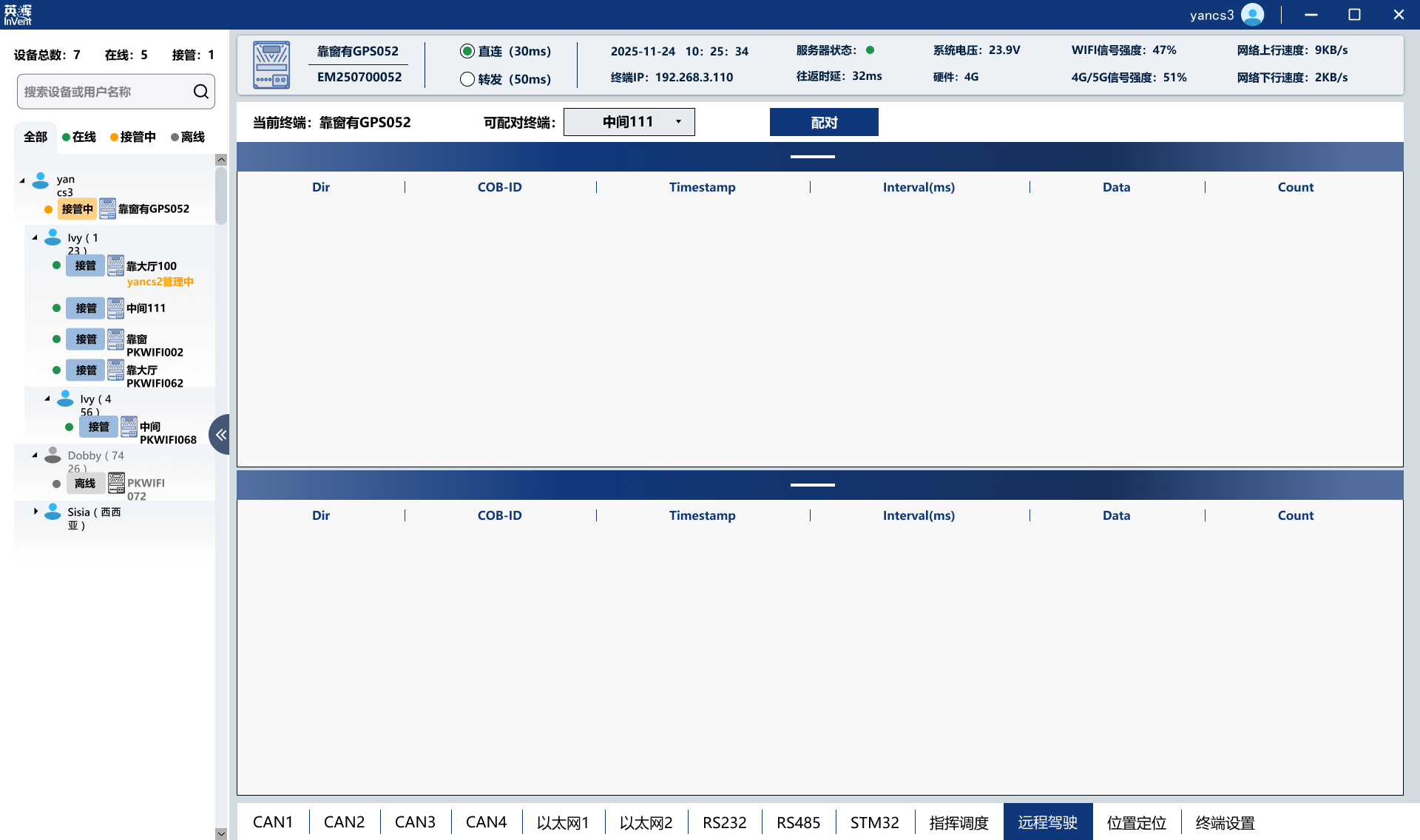Image resolution: width=1420 pixels, height=840 pixels.
Task: Click 接管 button for 靠大厅100
Action: (85, 265)
